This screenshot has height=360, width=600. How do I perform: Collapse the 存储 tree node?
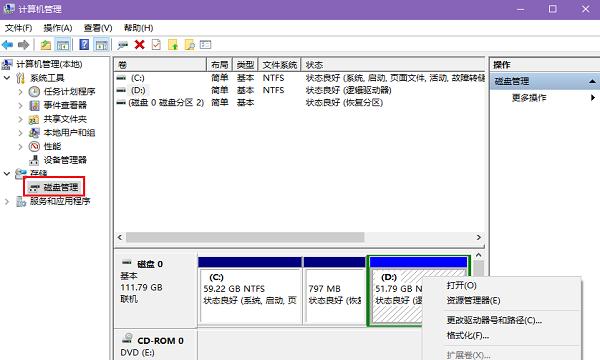(7, 174)
